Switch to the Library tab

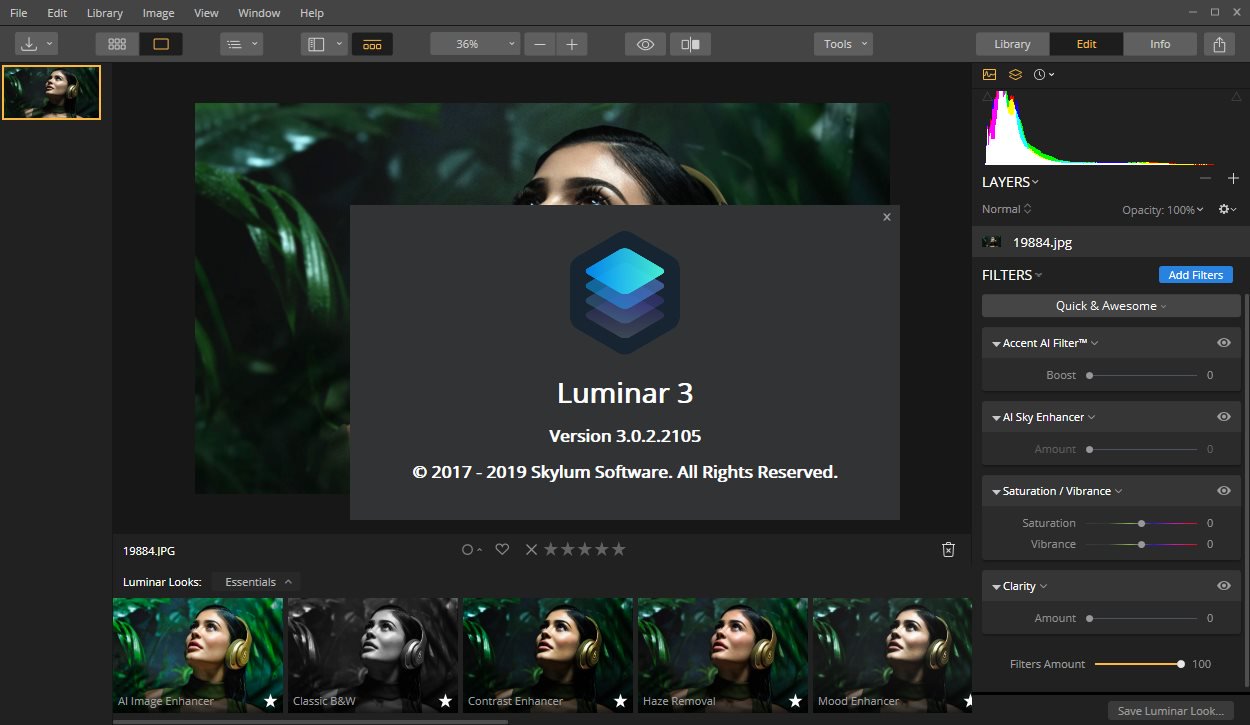(x=1012, y=44)
